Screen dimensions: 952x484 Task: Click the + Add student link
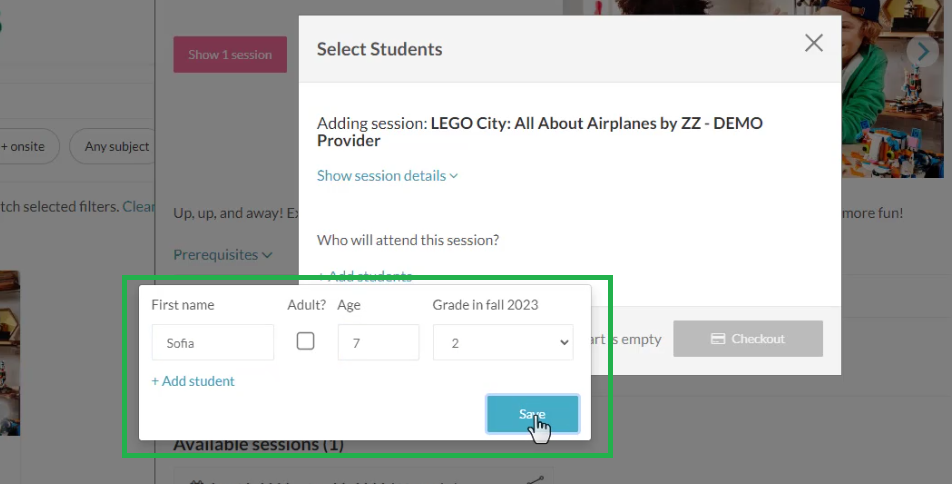click(193, 381)
